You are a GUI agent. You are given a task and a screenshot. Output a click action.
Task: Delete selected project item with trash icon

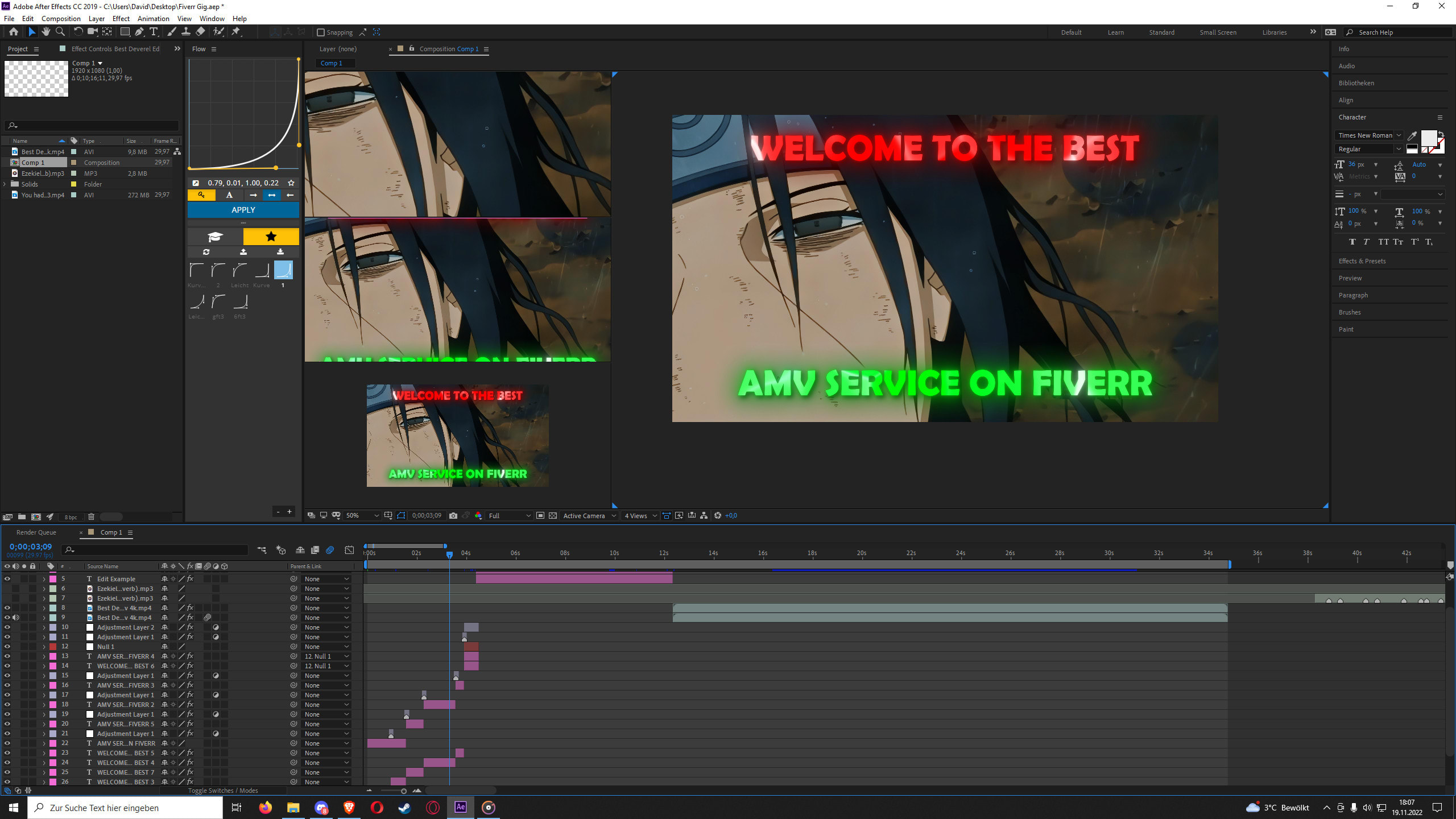pos(91,517)
